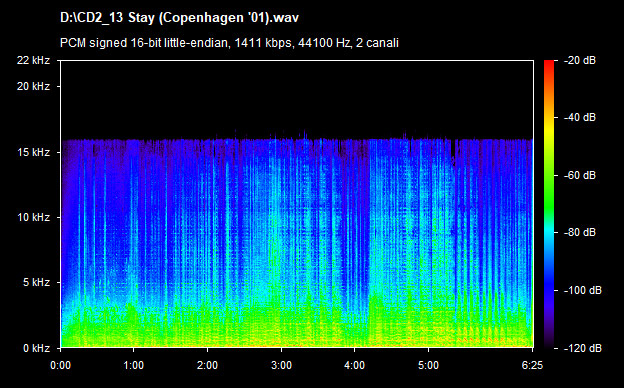Click the 6:25 end time marker

coord(532,365)
